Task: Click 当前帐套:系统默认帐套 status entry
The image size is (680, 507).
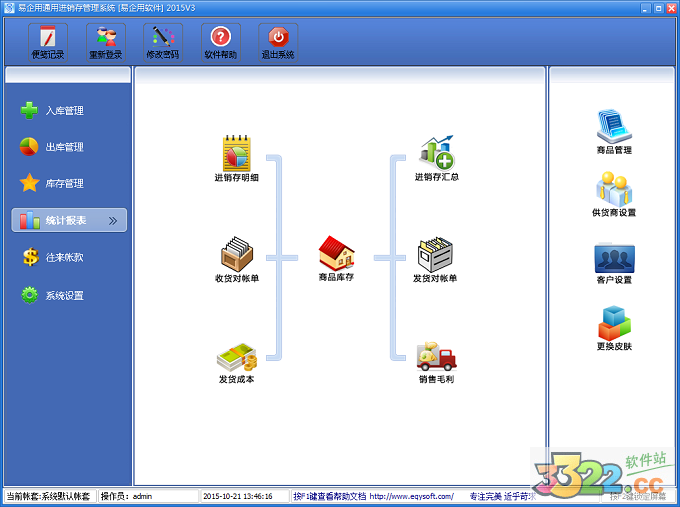Action: point(49,496)
